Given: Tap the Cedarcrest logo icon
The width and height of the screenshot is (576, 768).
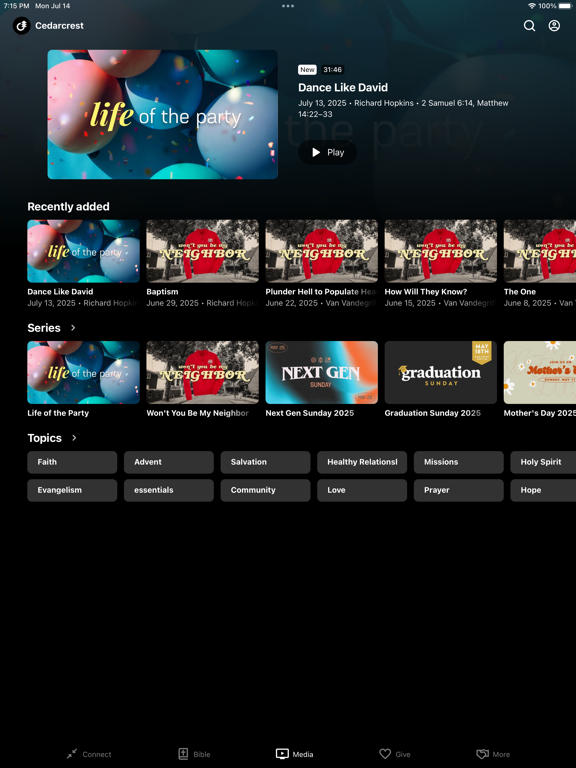Looking at the screenshot, I should (x=22, y=25).
